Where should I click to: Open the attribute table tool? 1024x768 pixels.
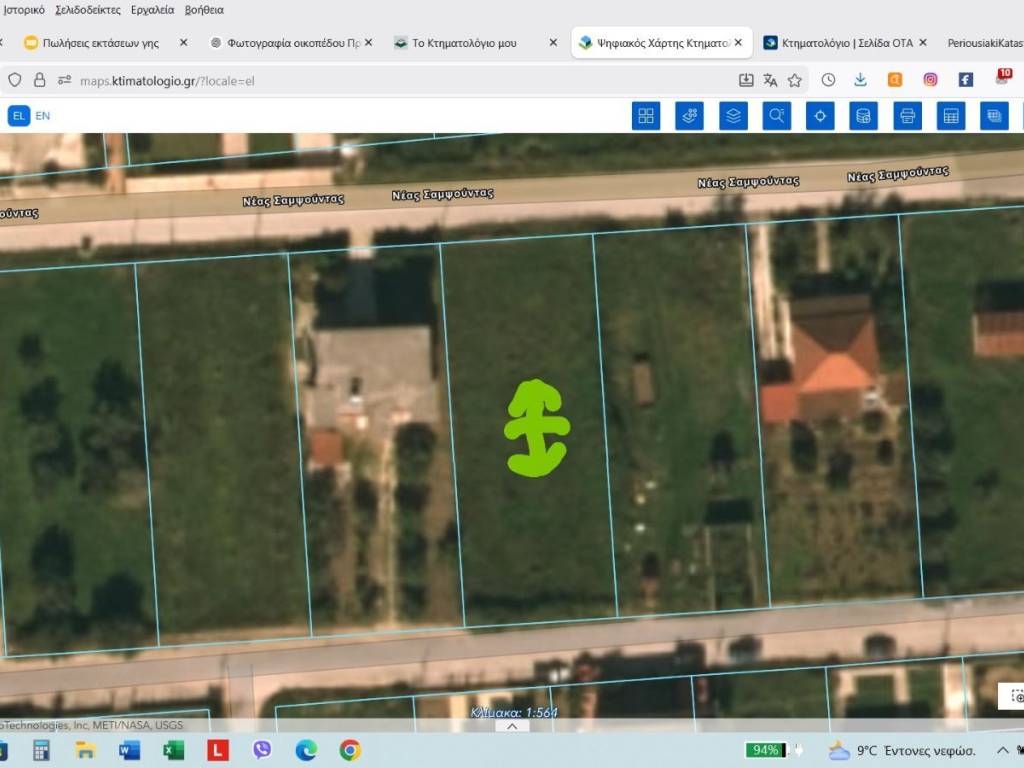[951, 116]
